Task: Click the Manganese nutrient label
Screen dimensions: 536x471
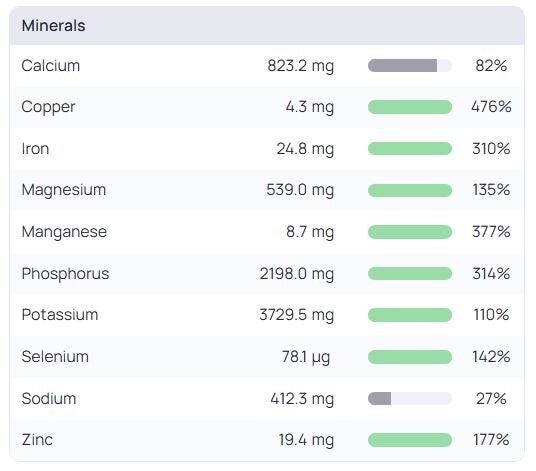Action: tap(64, 232)
